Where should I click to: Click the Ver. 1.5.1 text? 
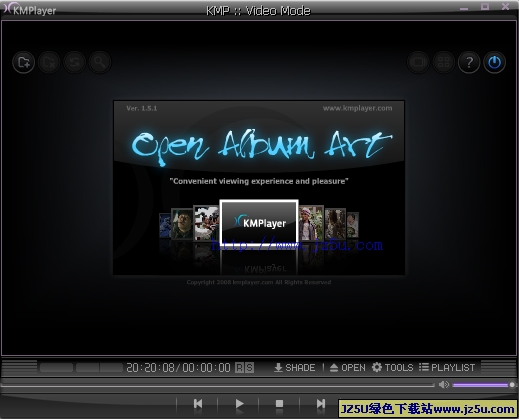[x=142, y=108]
